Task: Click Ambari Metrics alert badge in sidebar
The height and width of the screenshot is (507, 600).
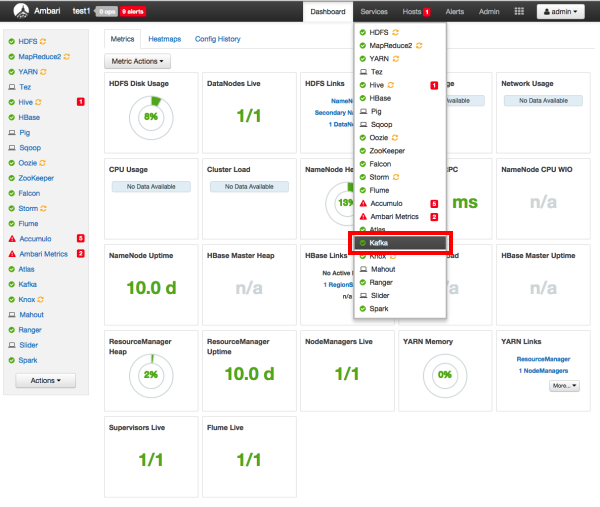Action: tap(81, 254)
